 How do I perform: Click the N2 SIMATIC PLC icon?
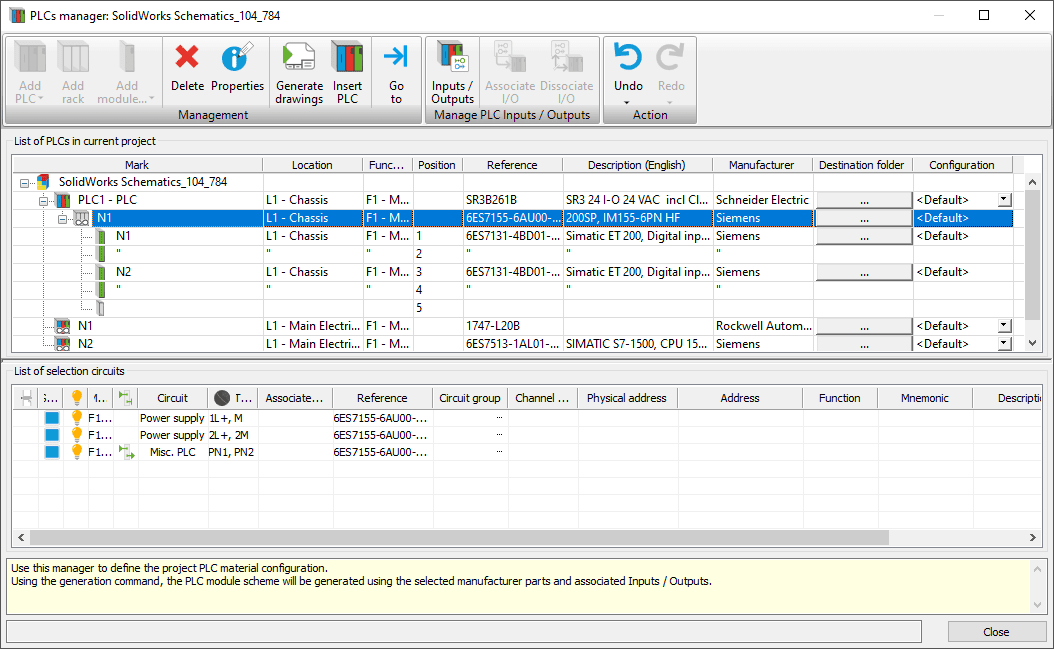pos(63,344)
